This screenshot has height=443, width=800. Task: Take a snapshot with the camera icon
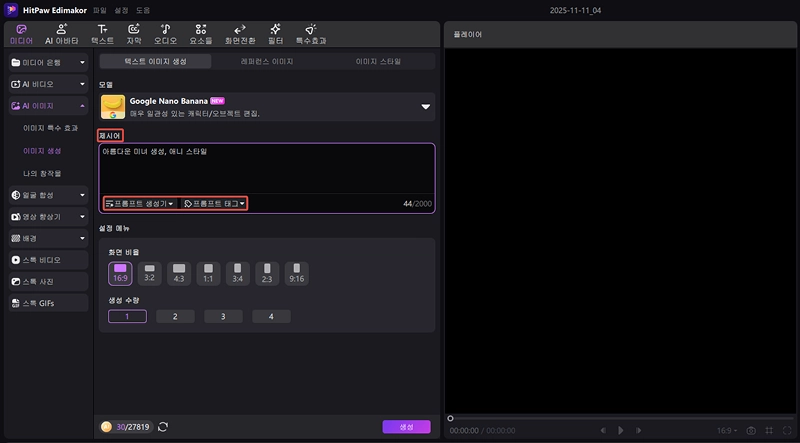coord(751,431)
